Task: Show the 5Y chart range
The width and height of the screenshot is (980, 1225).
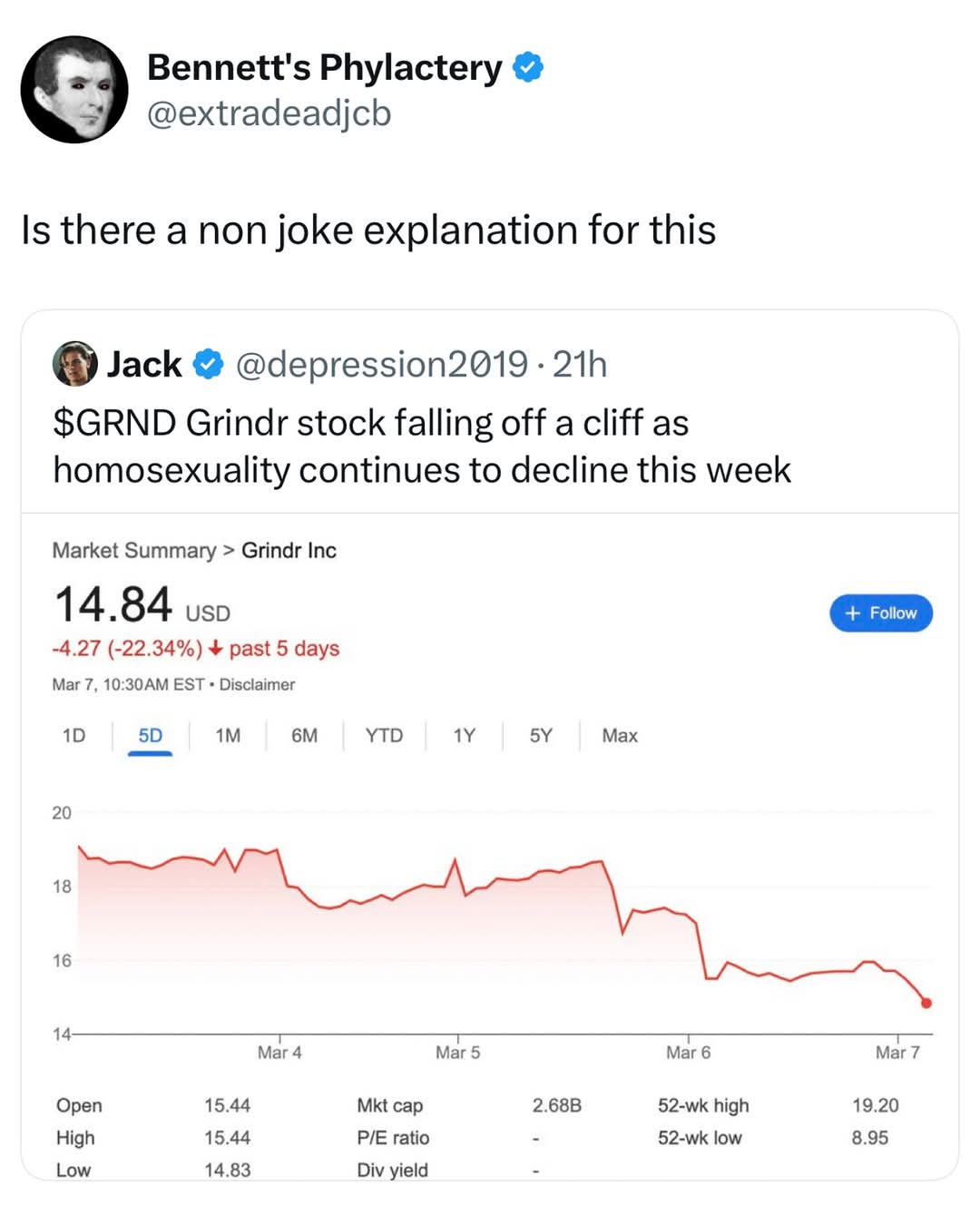Action: (541, 735)
